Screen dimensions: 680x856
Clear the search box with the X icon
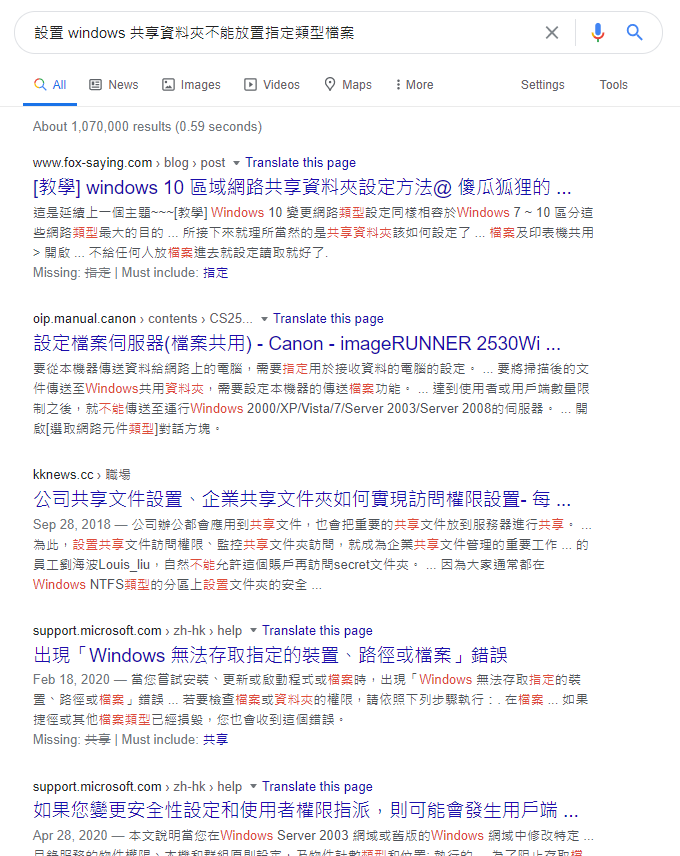pyautogui.click(x=552, y=33)
